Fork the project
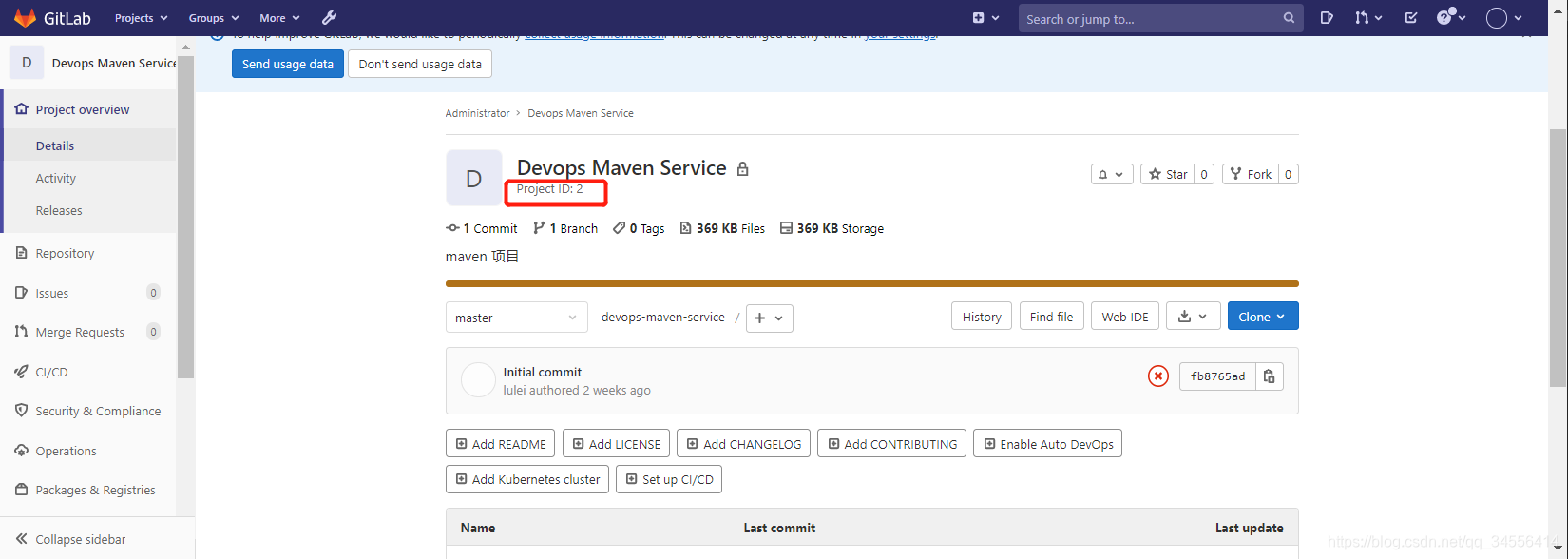 coord(1250,174)
